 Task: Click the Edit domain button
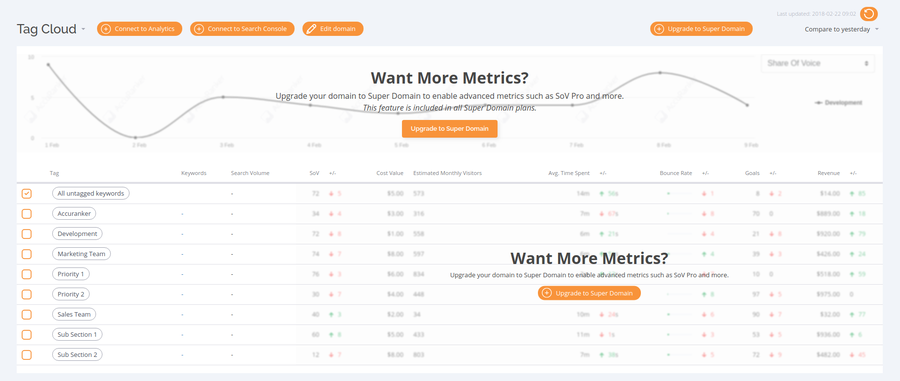[x=333, y=29]
